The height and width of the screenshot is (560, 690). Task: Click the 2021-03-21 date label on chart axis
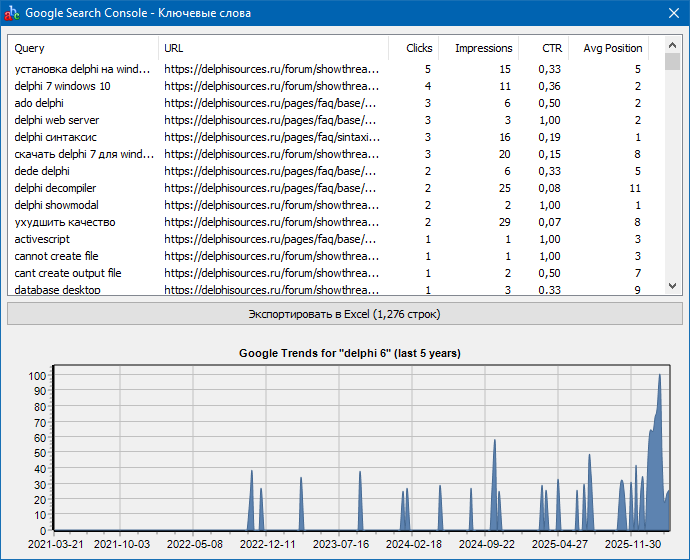coord(55,544)
